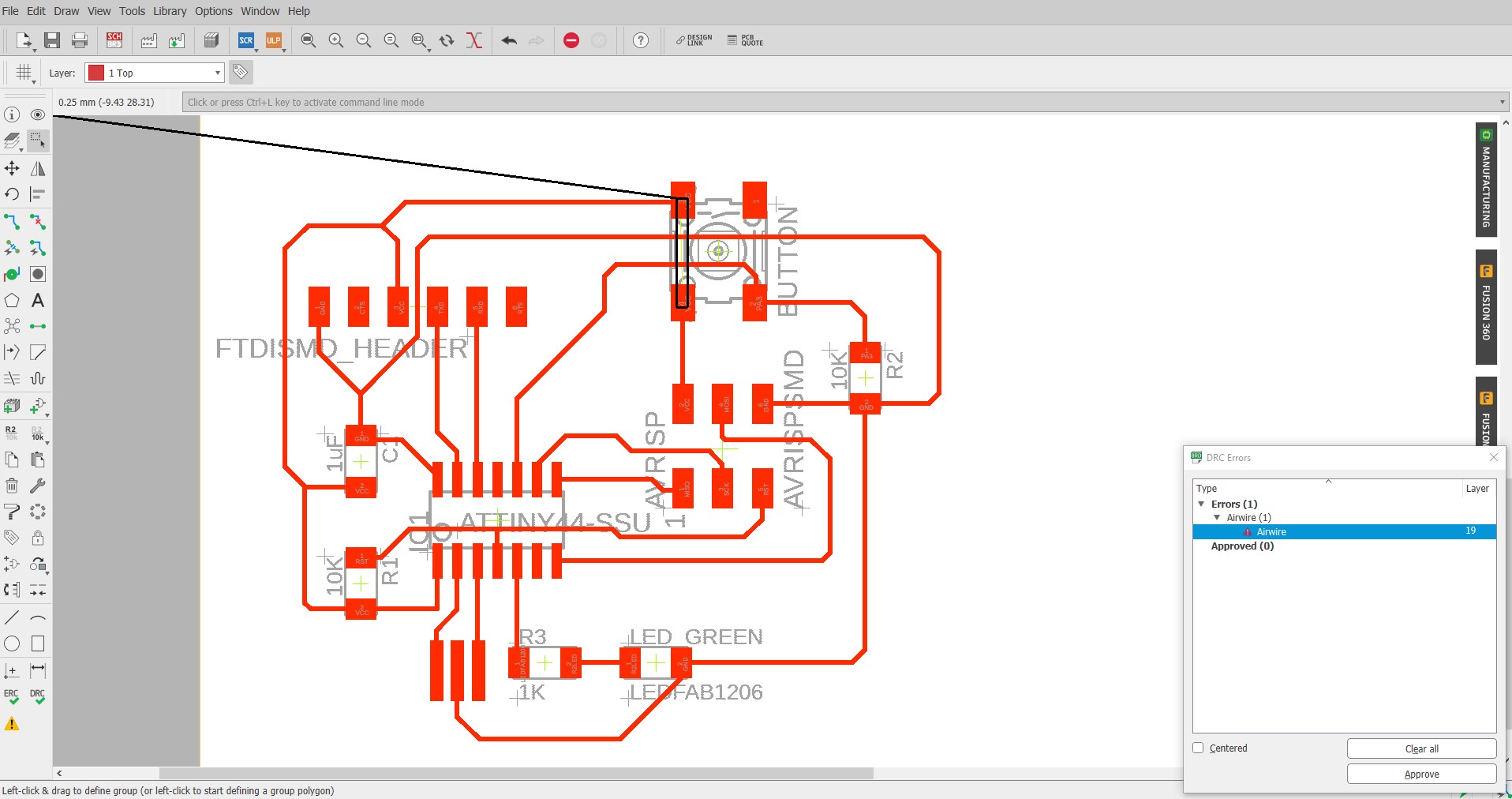Select the Move tool
Screen dimensions: 1512x799
coord(12,168)
